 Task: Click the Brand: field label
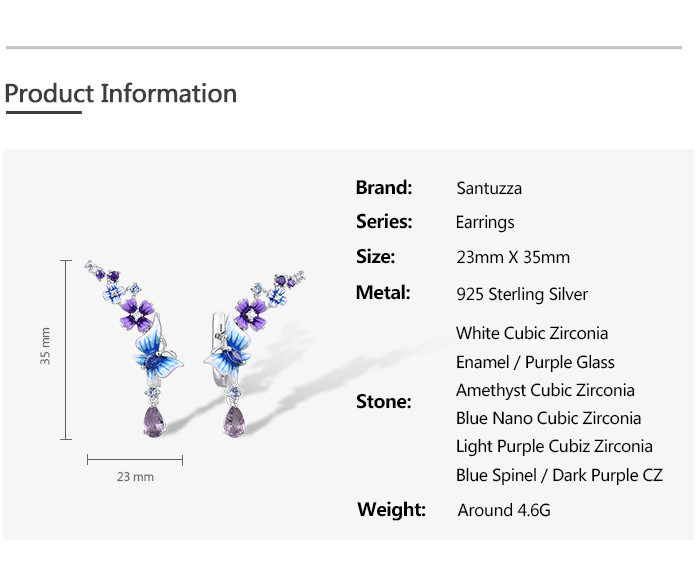tap(384, 187)
